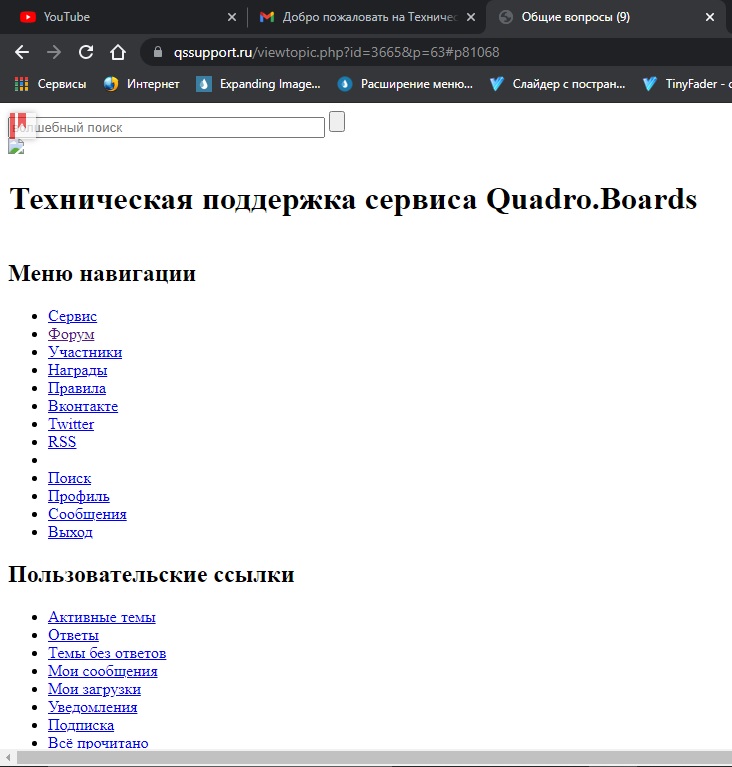Open the Активные темы link
This screenshot has height=767, width=732.
click(x=102, y=617)
